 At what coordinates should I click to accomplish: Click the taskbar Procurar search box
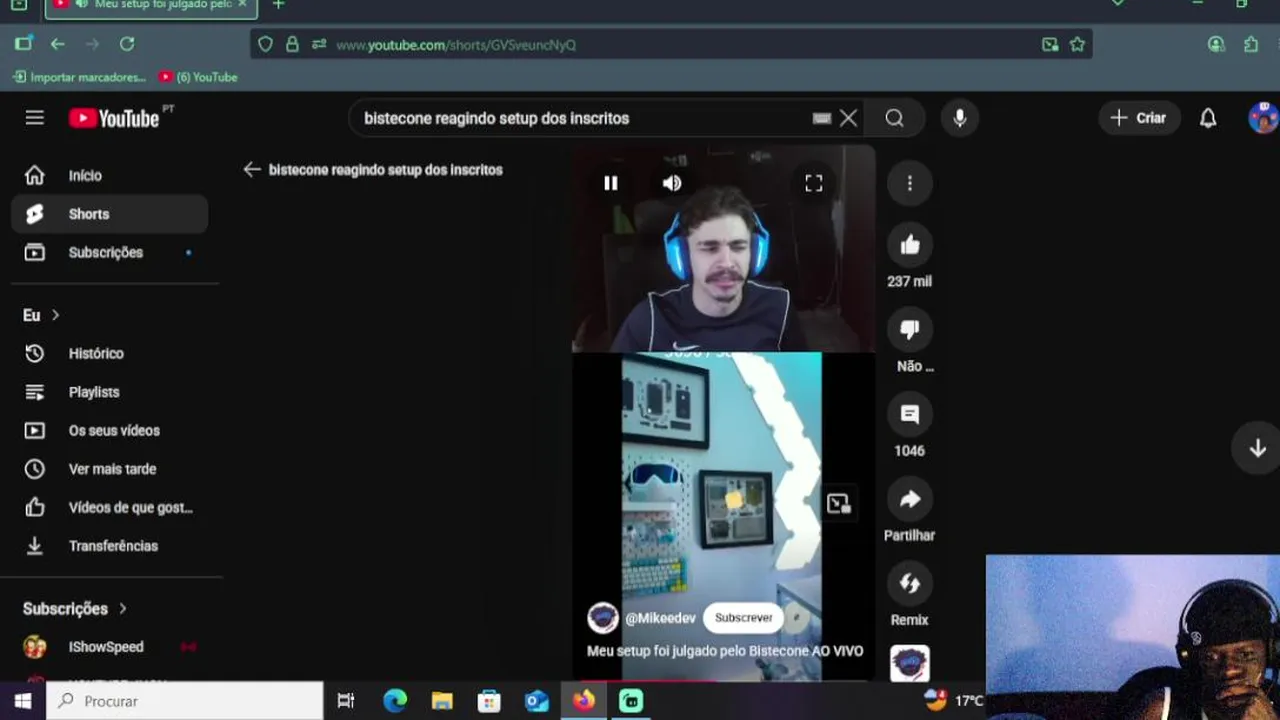point(185,701)
